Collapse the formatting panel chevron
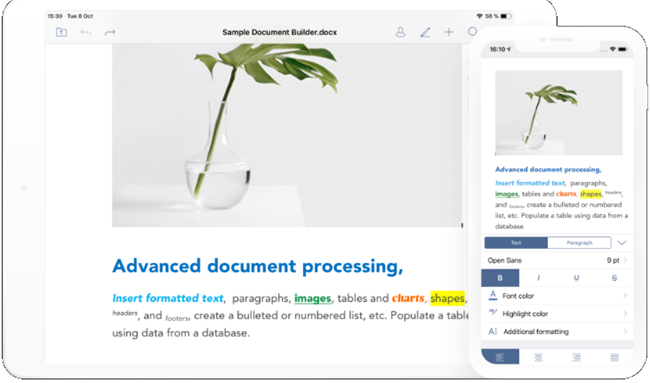The height and width of the screenshot is (383, 650). coord(622,242)
